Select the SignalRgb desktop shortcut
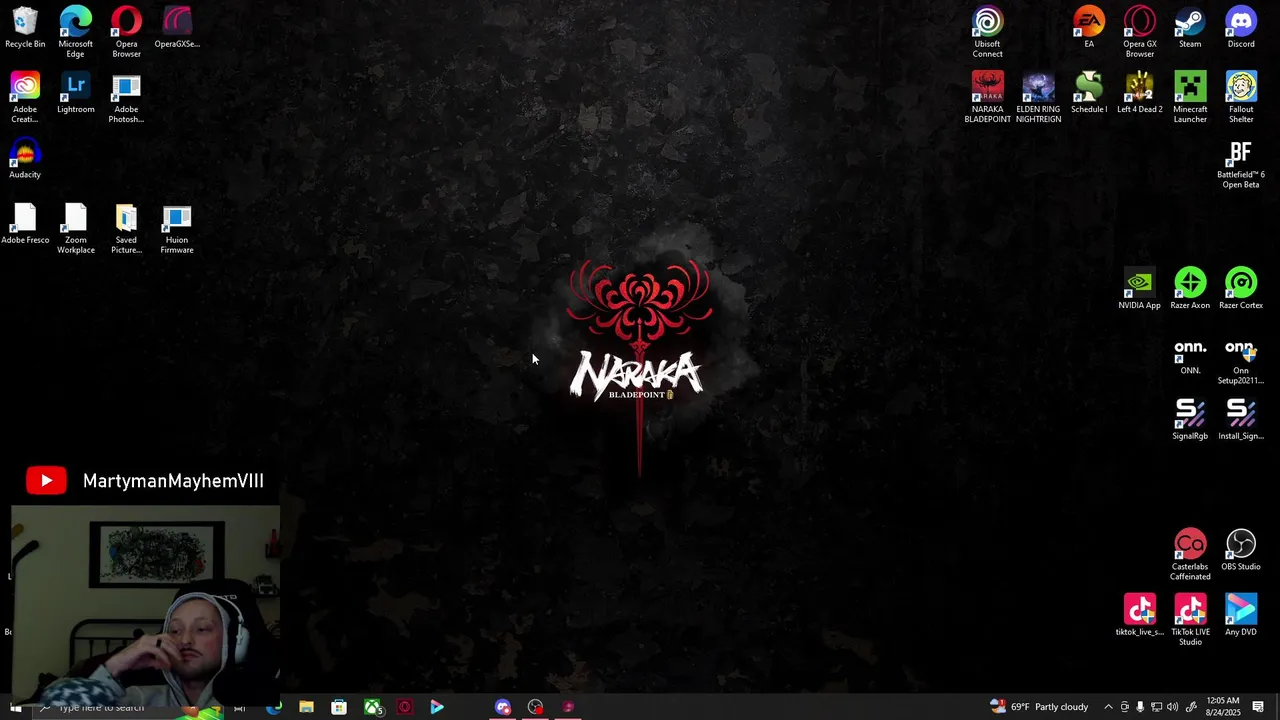 [1190, 420]
